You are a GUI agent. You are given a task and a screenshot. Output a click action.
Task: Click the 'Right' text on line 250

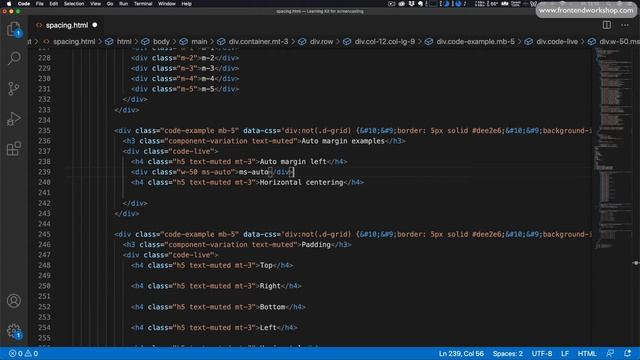pyautogui.click(x=270, y=286)
